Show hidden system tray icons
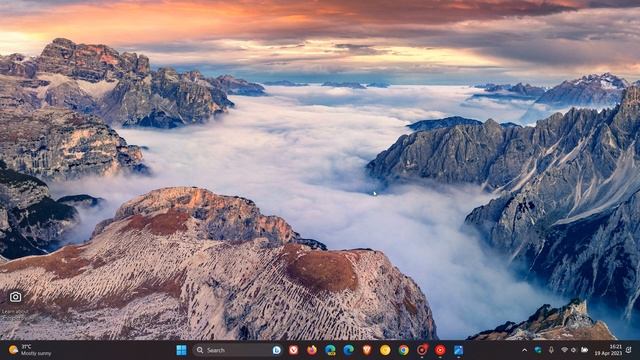Viewport: 640px width, 360px height. [524, 350]
